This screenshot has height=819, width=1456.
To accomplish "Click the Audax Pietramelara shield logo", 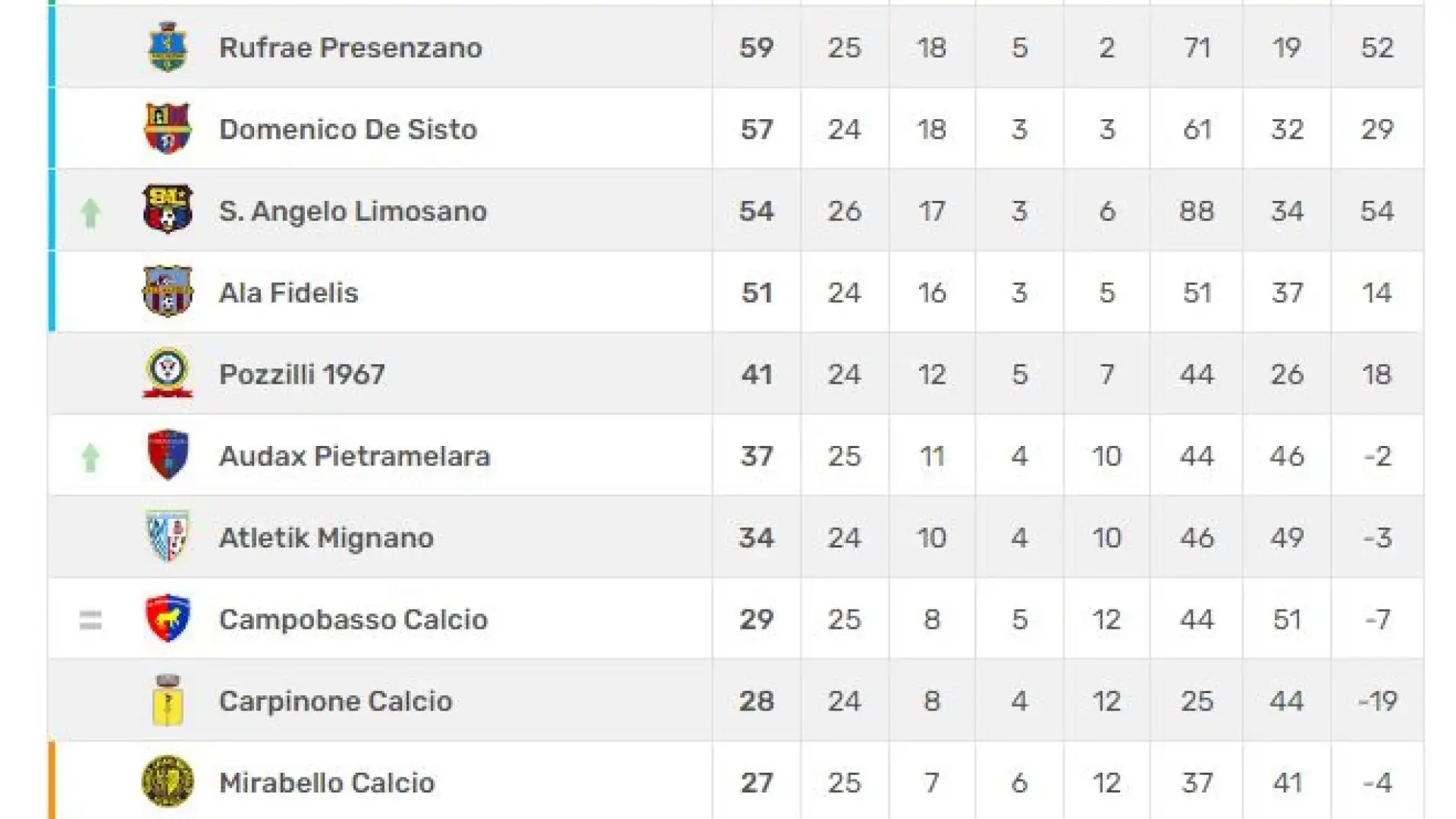I will click(x=168, y=455).
